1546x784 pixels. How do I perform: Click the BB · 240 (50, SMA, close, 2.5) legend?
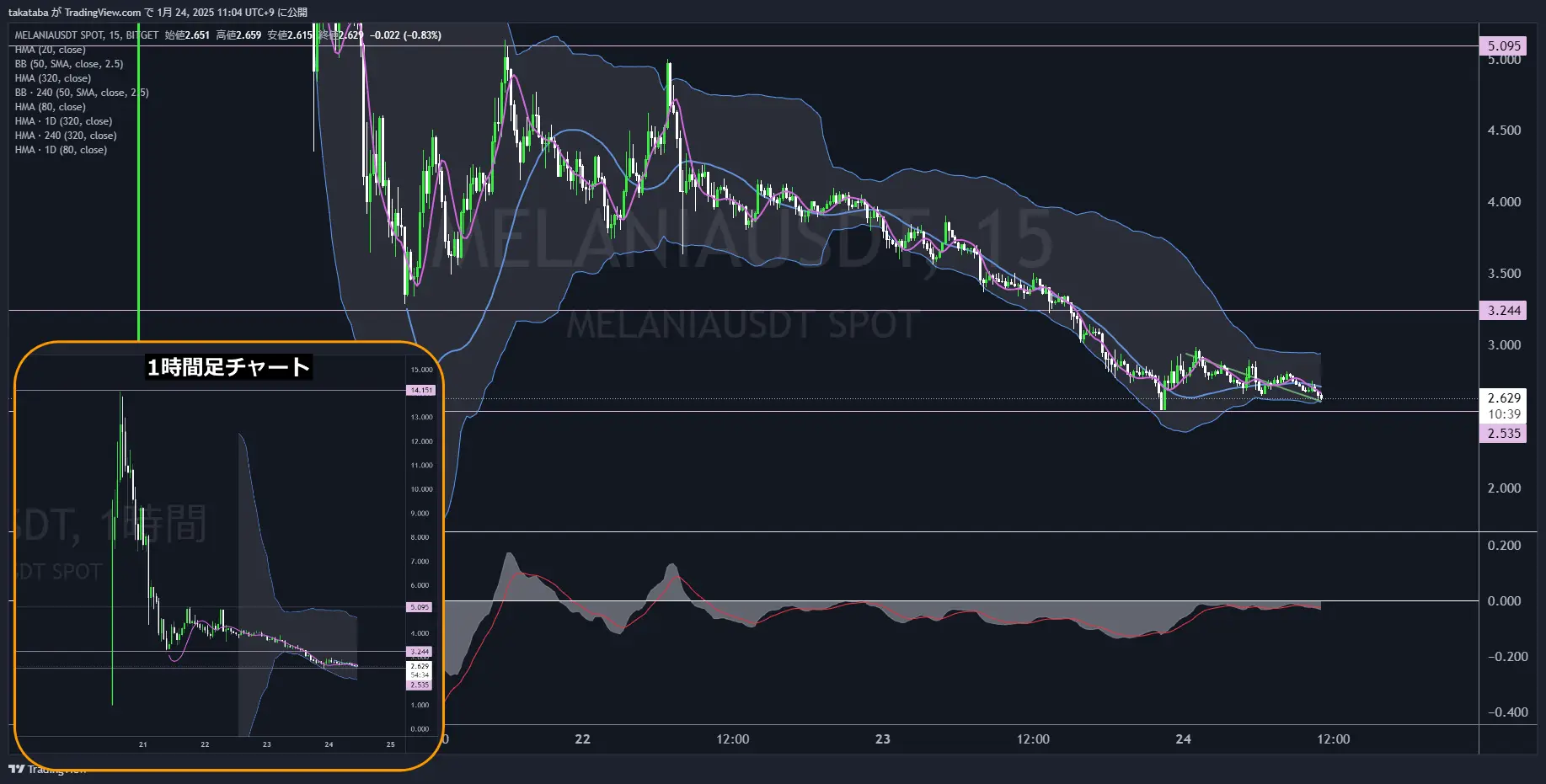tap(82, 93)
